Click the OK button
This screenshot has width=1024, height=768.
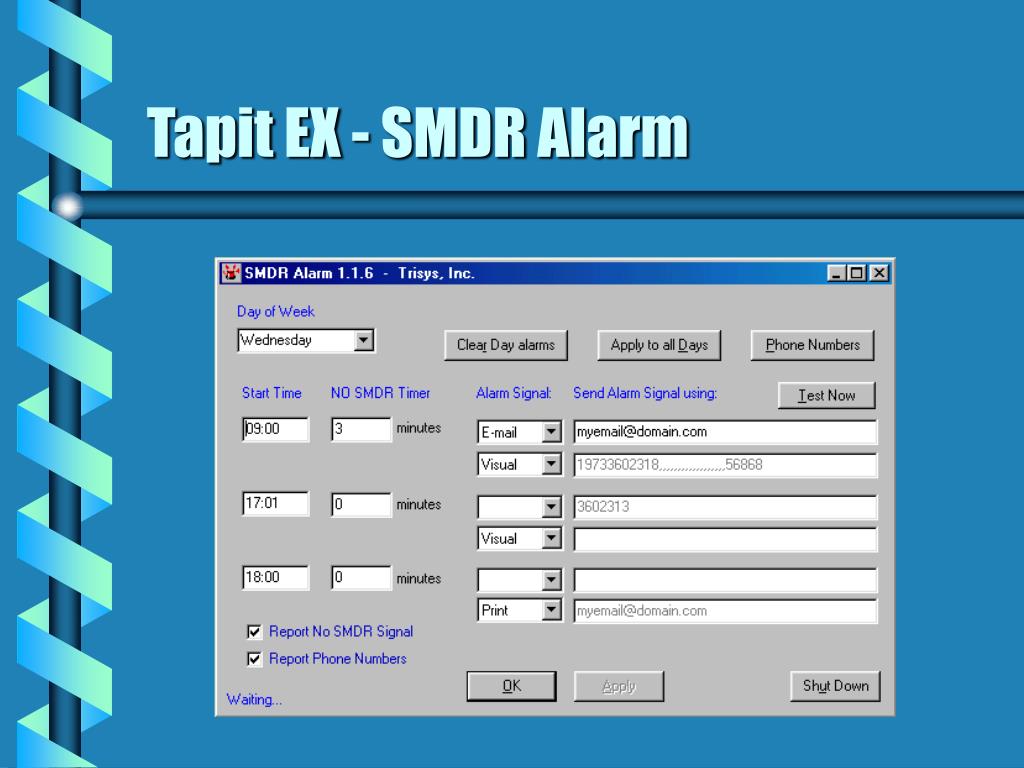tap(511, 686)
